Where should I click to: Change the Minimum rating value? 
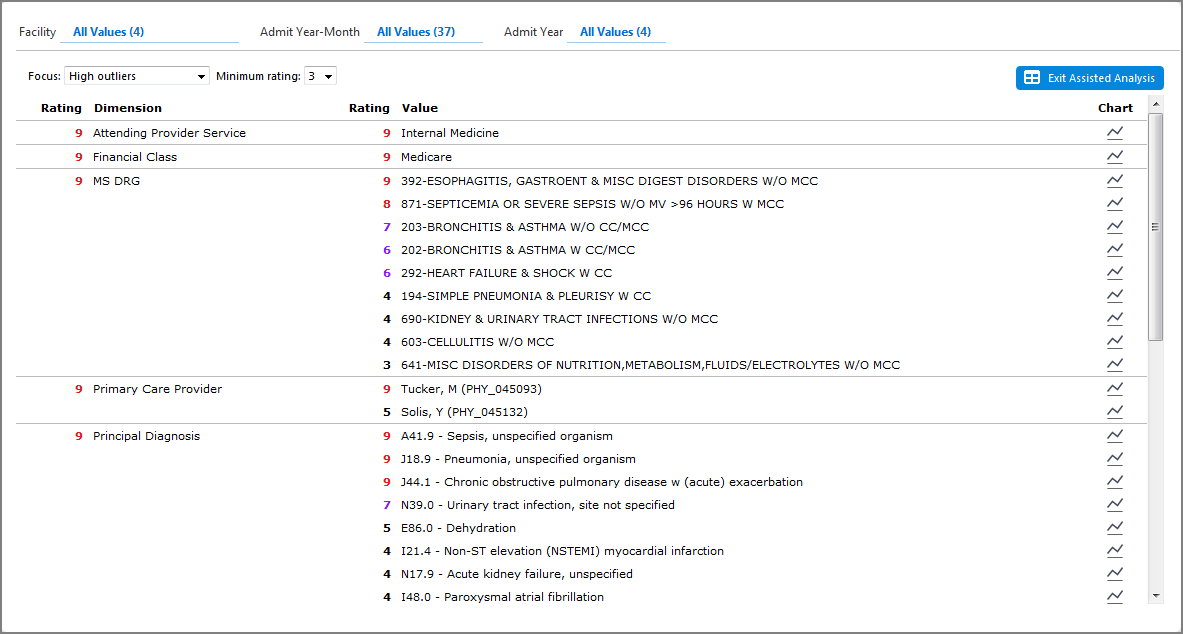pos(320,75)
